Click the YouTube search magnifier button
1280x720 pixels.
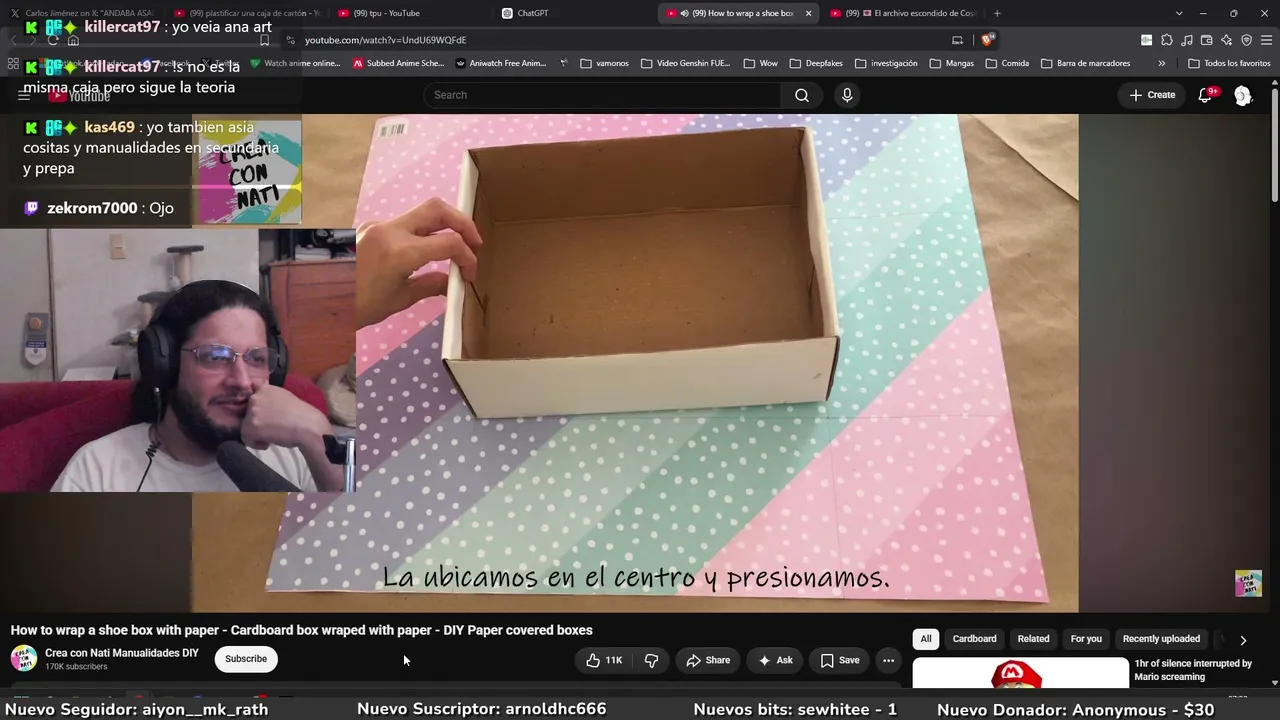click(x=802, y=95)
